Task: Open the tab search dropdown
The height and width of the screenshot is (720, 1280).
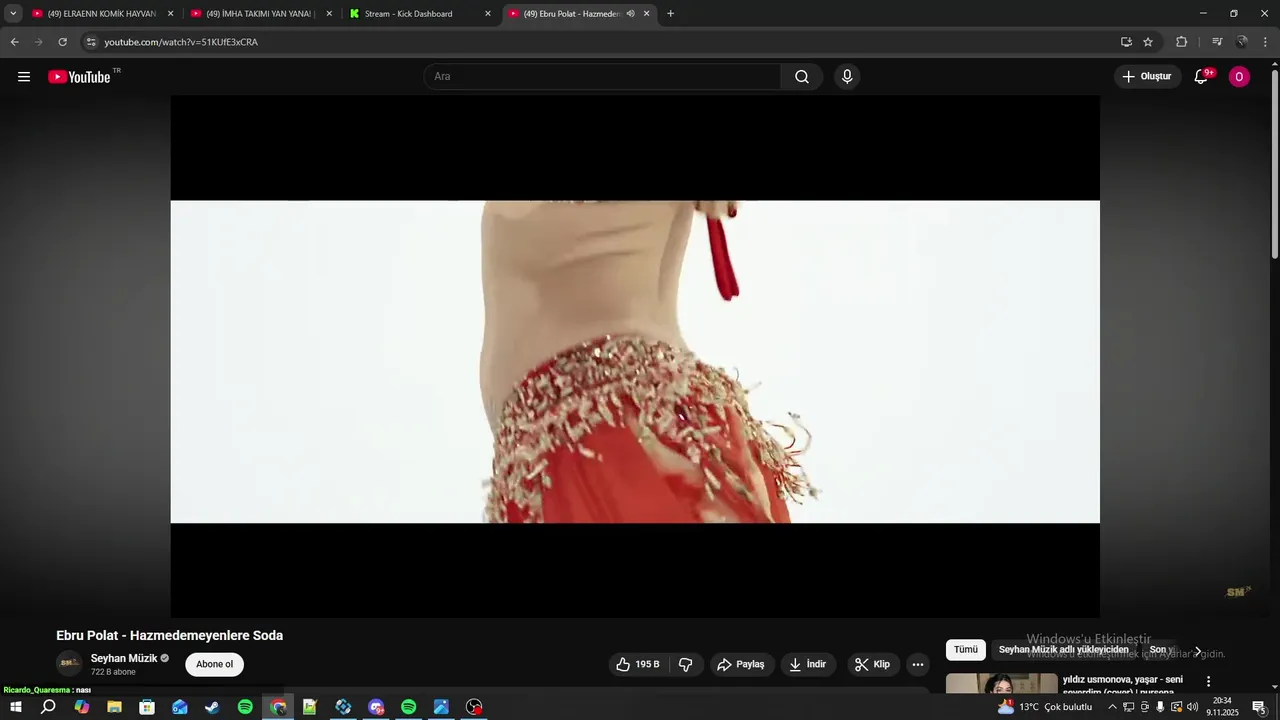Action: 13,14
